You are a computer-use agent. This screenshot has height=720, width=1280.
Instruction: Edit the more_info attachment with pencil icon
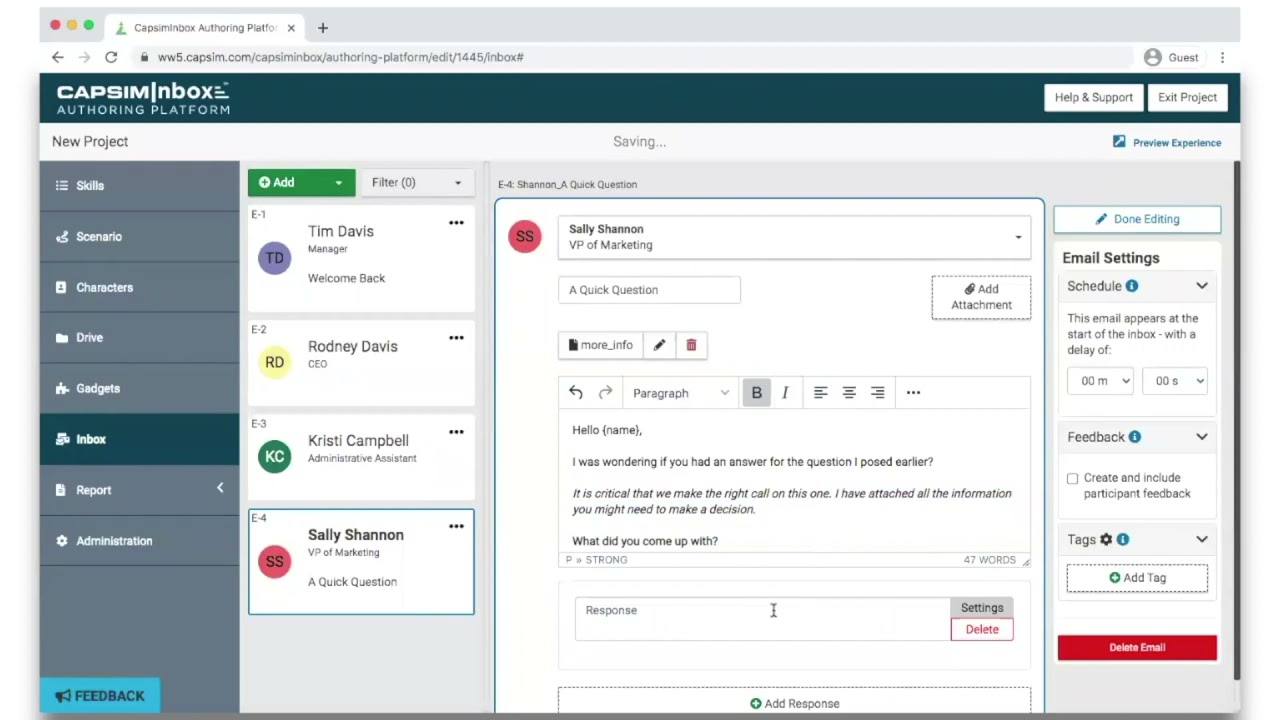point(659,345)
